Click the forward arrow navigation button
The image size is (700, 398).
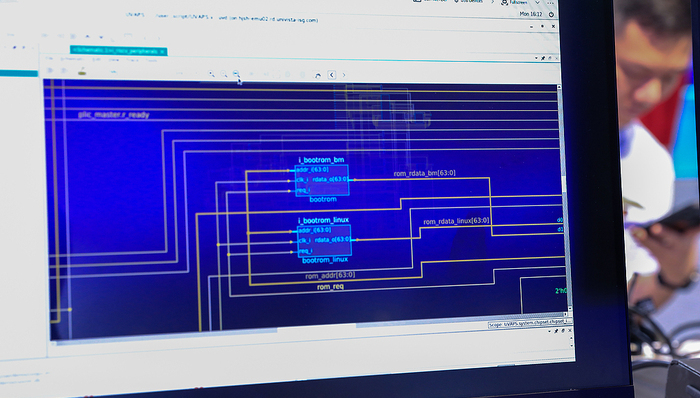click(344, 75)
